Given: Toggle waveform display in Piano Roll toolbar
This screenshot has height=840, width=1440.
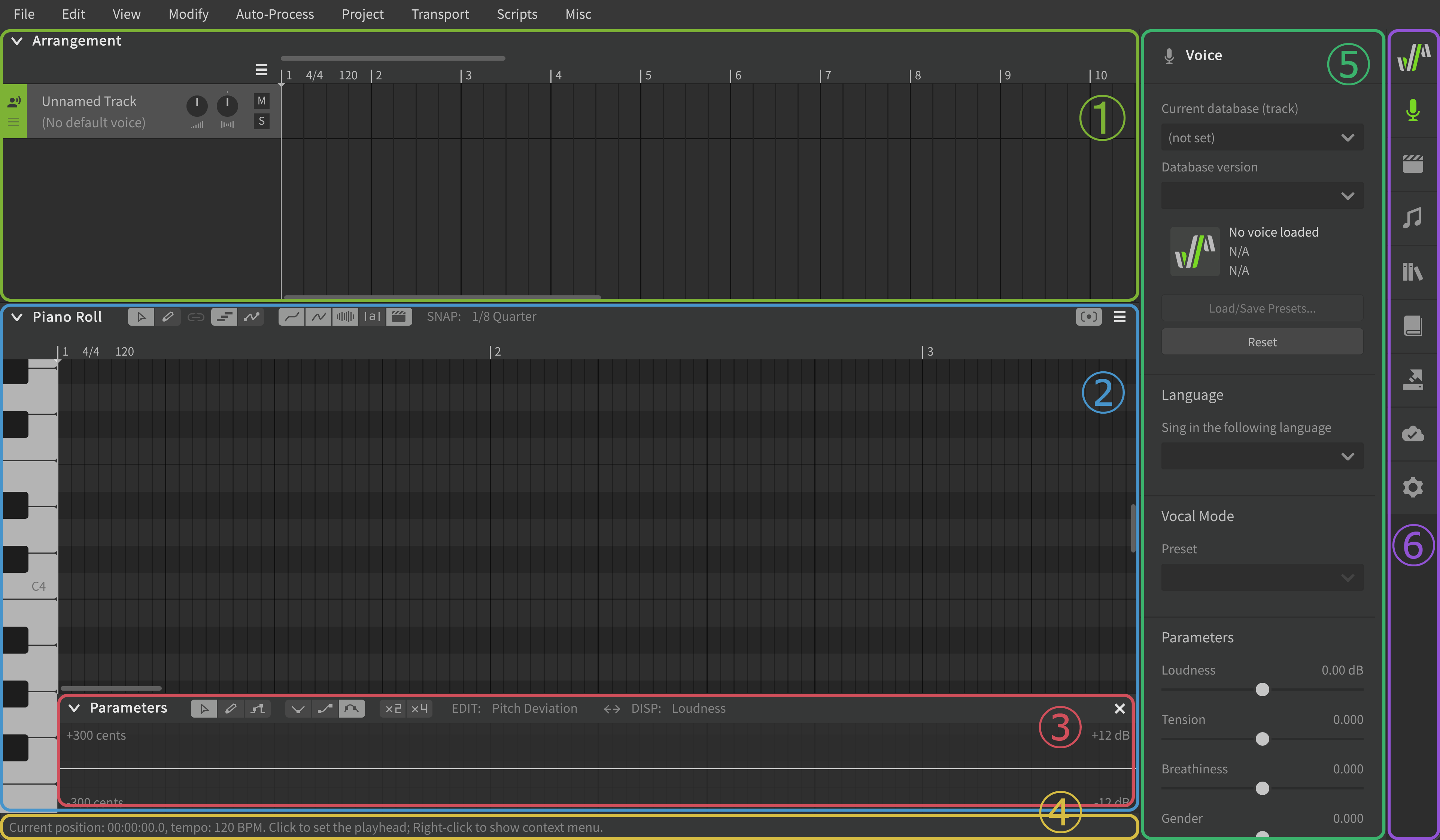Looking at the screenshot, I should click(345, 317).
